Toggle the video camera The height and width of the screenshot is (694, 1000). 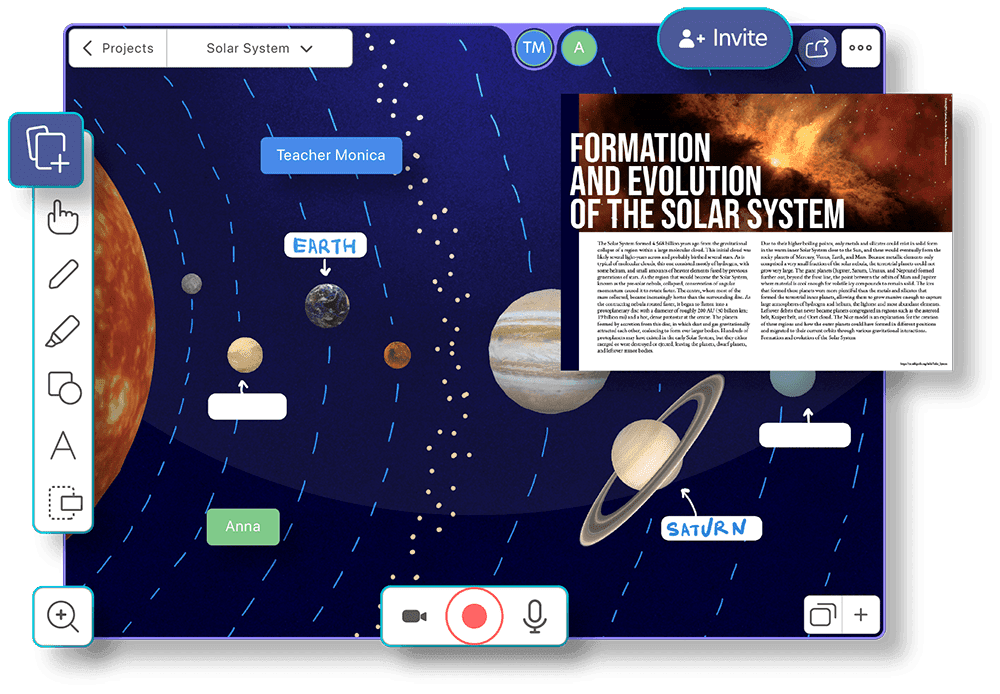tap(415, 616)
